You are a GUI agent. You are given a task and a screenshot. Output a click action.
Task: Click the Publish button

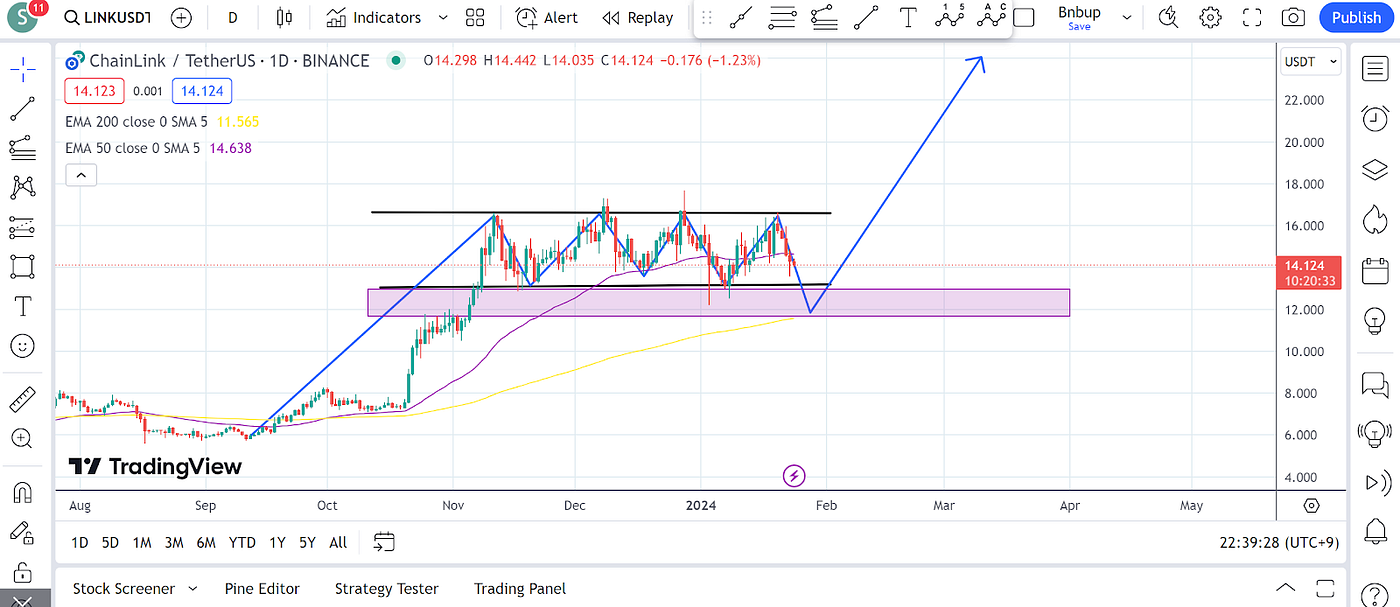1357,17
